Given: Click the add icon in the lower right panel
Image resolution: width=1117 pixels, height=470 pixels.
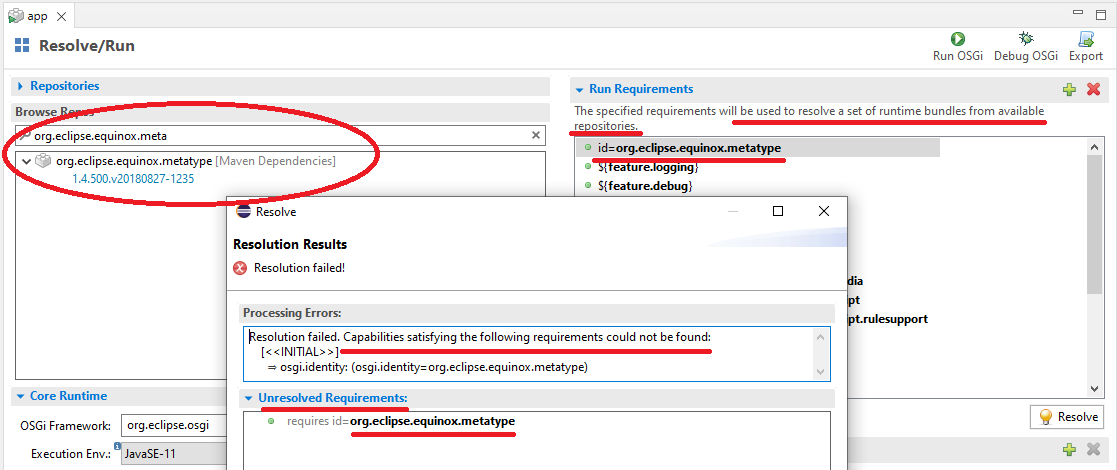Looking at the screenshot, I should click(x=1069, y=449).
